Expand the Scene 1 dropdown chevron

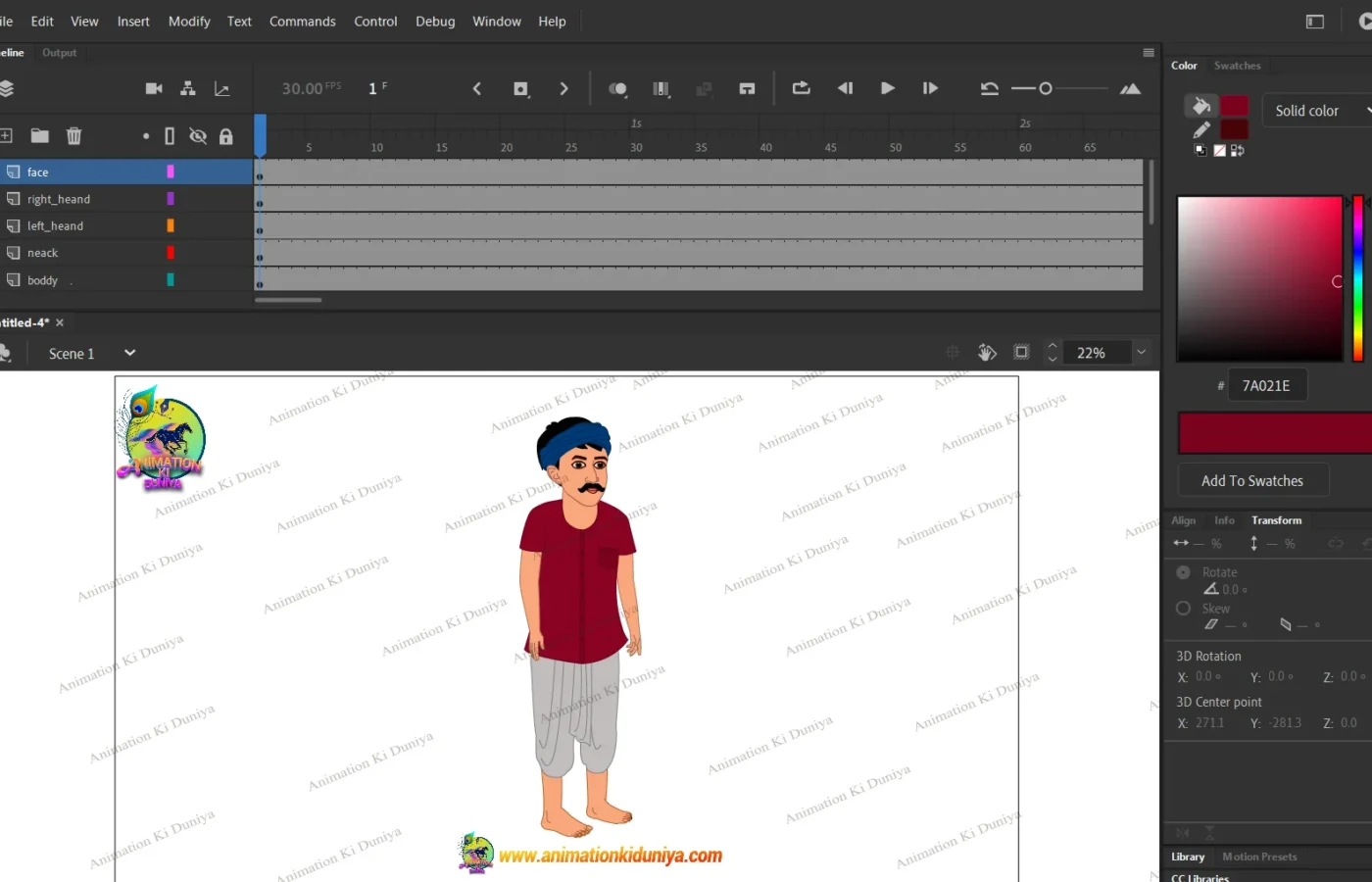pyautogui.click(x=129, y=353)
